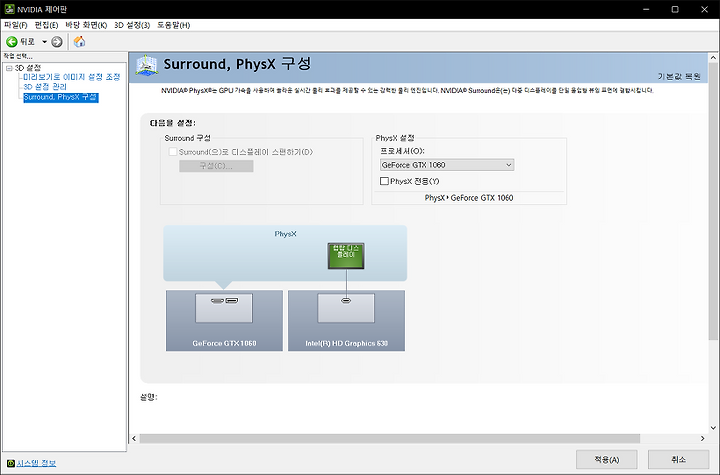The height and width of the screenshot is (475, 720).
Task: Open the 바탕 화면(K) menu
Action: tap(86, 25)
